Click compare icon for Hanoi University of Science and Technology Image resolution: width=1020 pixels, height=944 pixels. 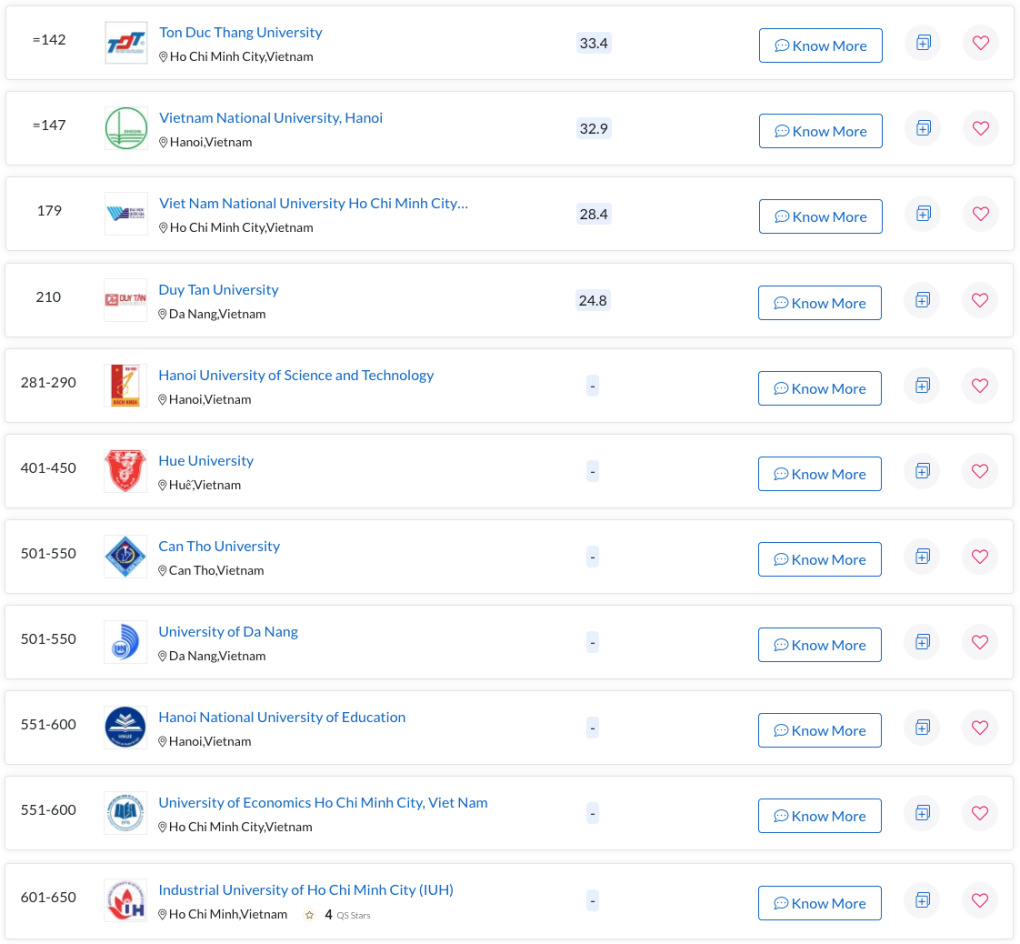click(x=922, y=386)
